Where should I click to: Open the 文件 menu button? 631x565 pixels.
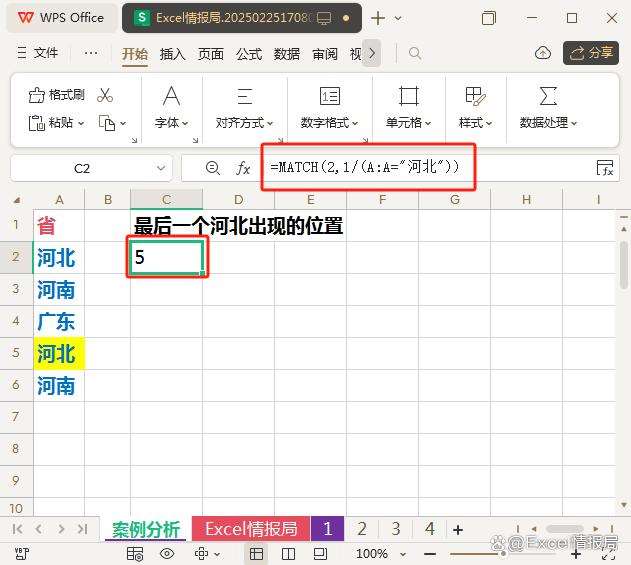38,53
